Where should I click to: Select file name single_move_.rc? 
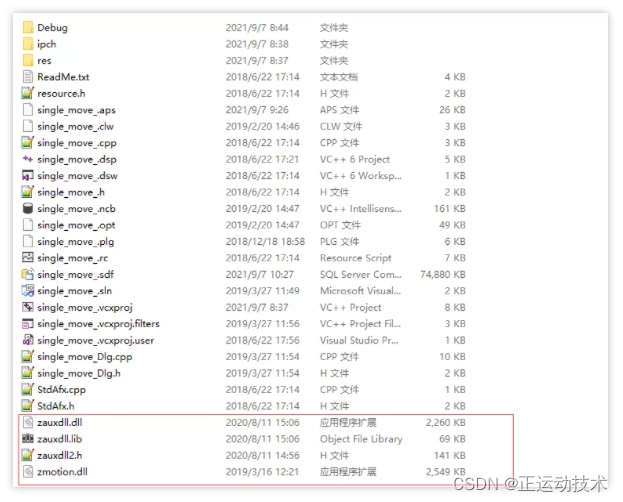pos(73,258)
